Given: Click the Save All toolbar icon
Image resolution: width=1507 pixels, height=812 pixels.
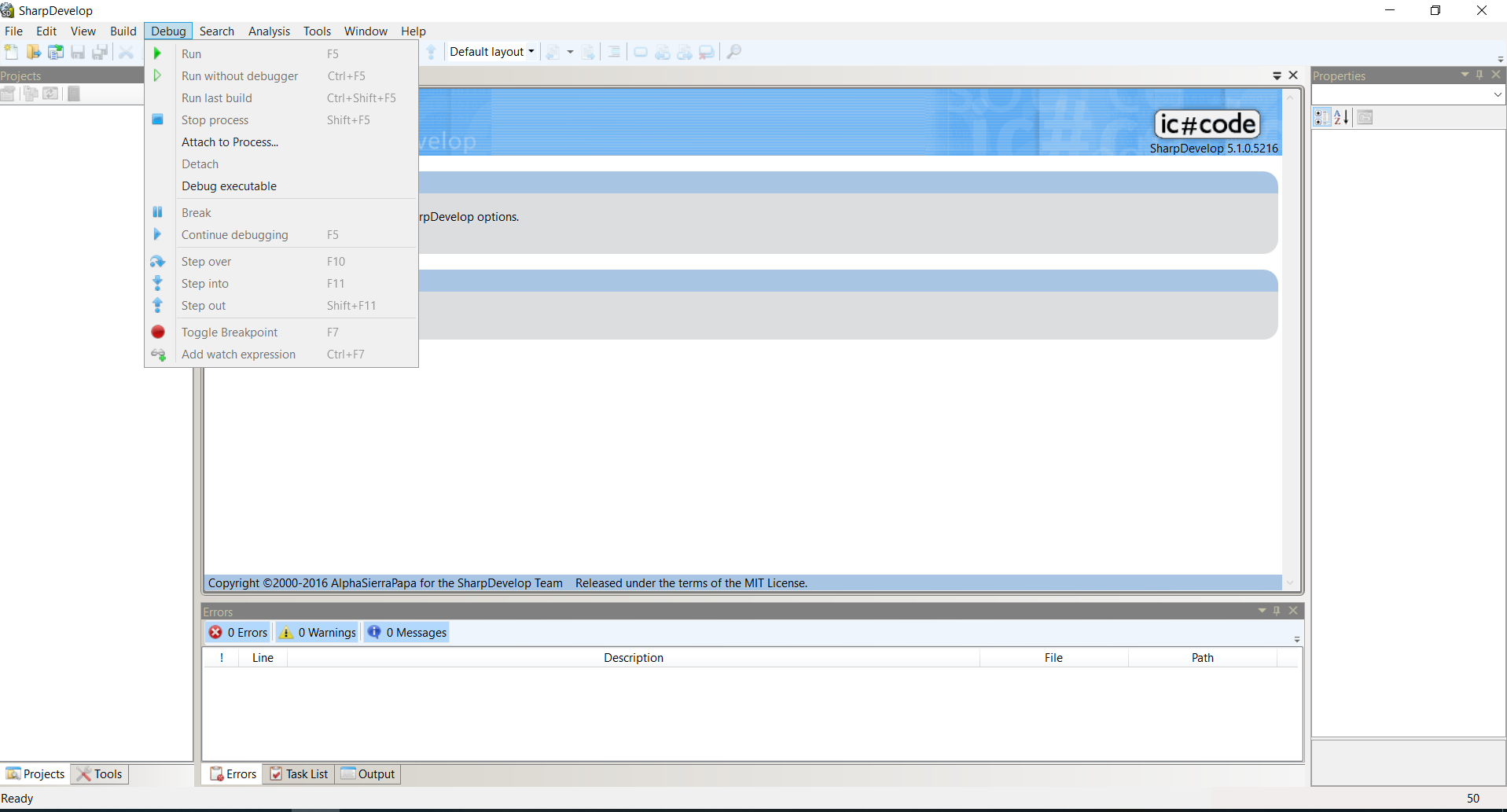Looking at the screenshot, I should pos(99,52).
